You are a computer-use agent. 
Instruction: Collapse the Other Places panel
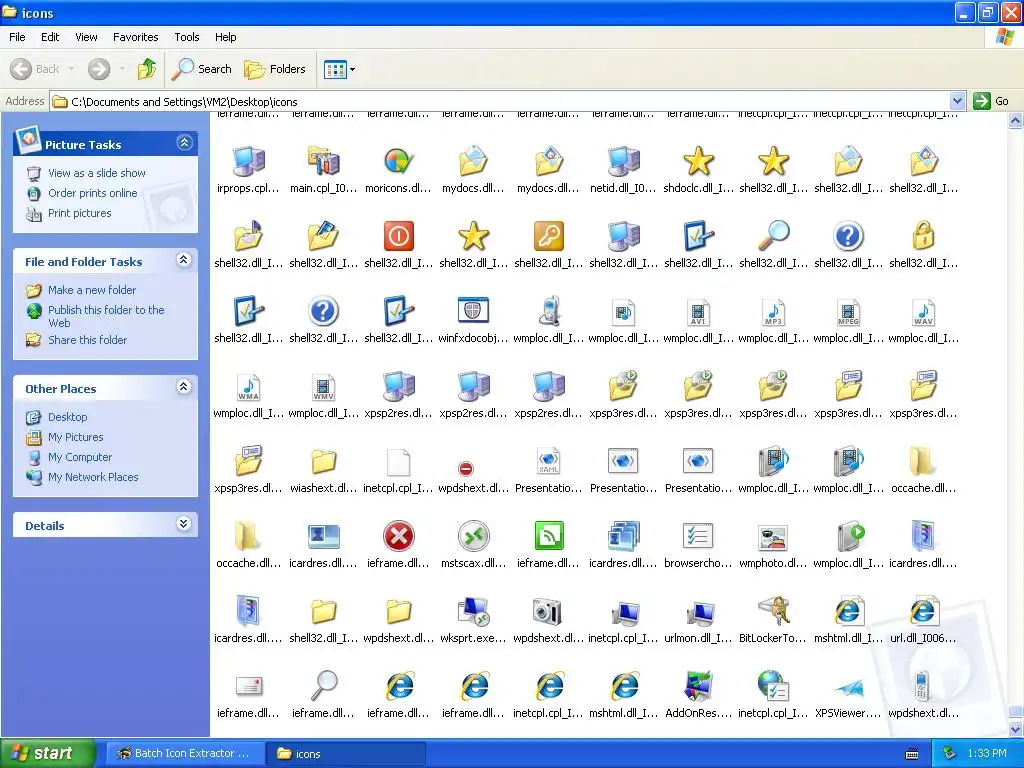[184, 387]
